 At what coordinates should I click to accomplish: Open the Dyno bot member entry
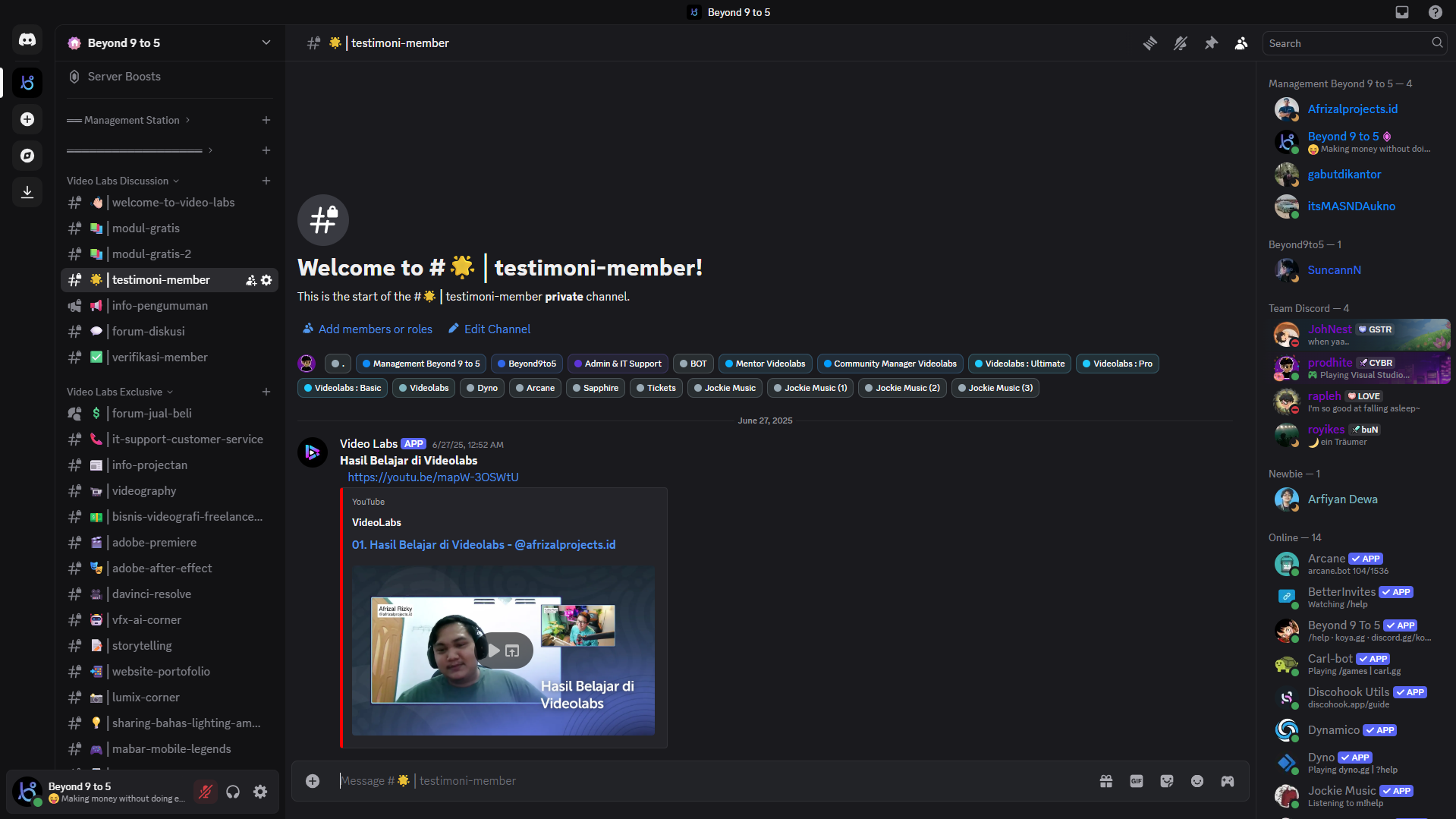1358,763
